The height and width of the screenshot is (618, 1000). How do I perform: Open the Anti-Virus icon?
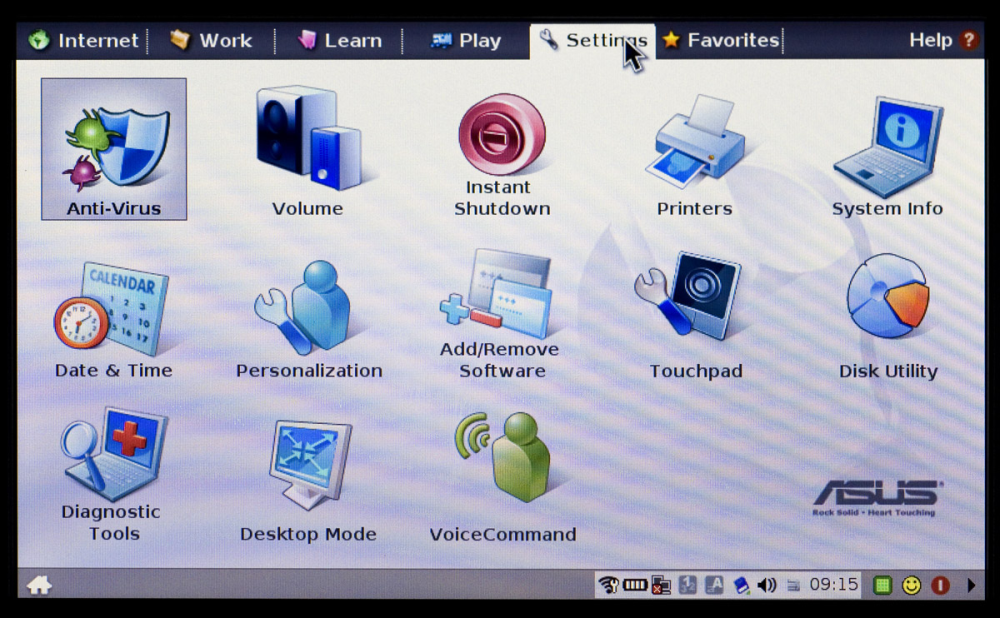click(114, 149)
